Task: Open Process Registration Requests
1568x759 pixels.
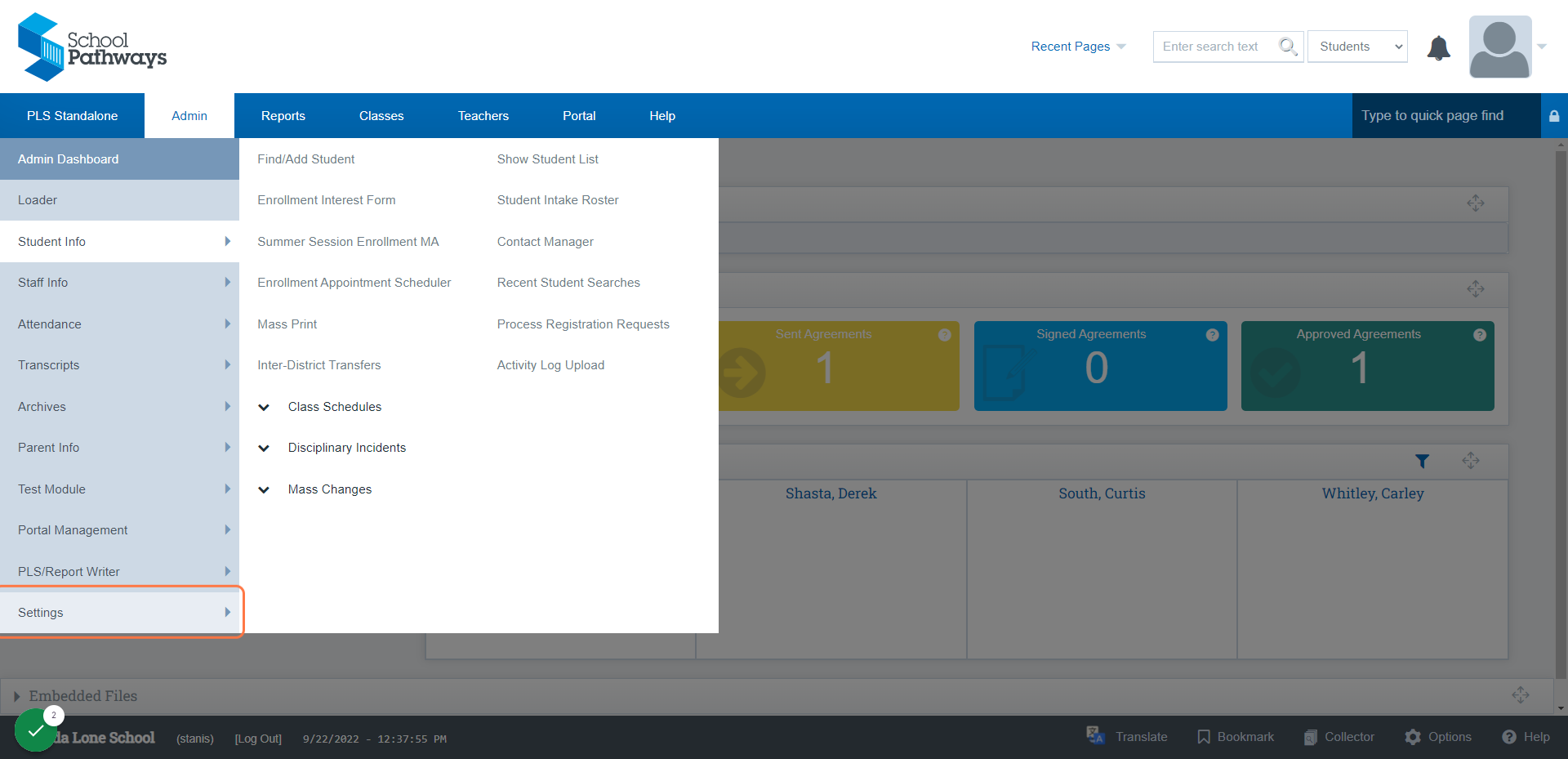Action: [x=583, y=324]
